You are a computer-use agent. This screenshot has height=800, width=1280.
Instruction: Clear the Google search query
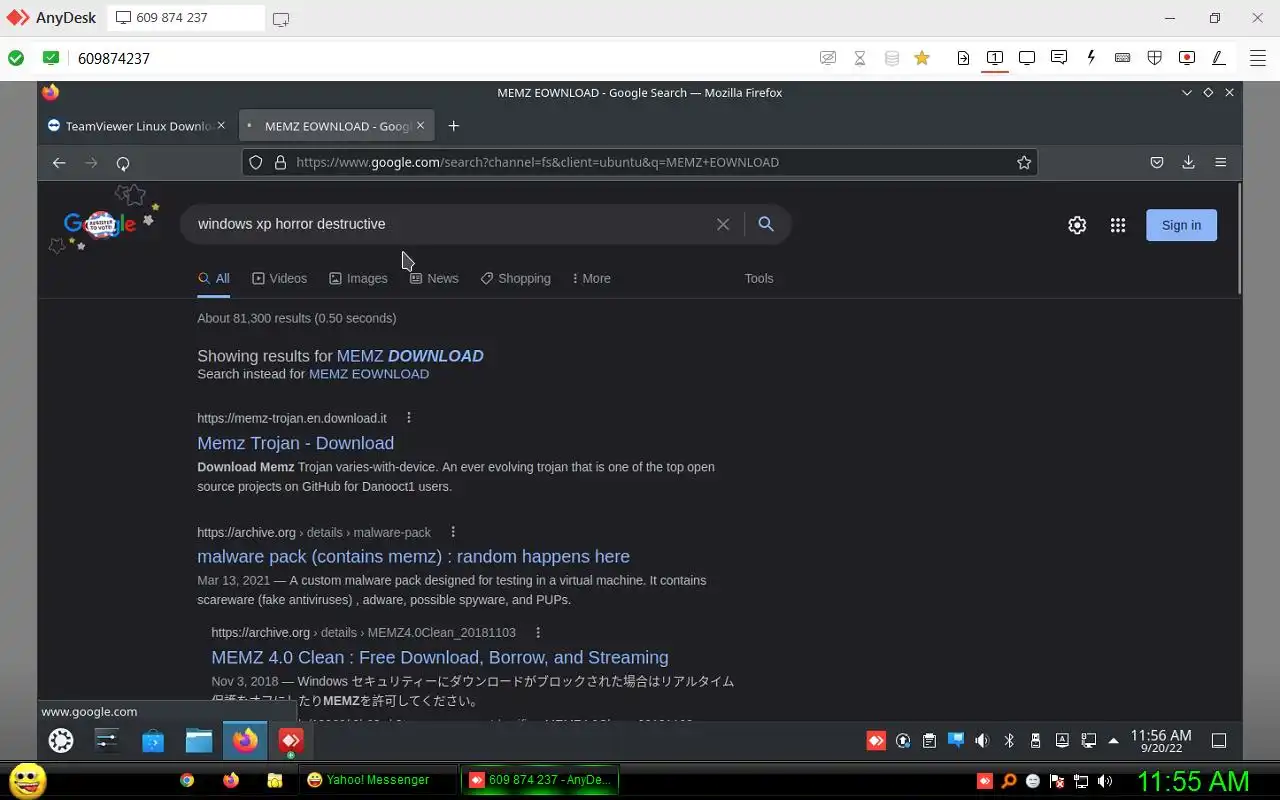click(x=723, y=224)
